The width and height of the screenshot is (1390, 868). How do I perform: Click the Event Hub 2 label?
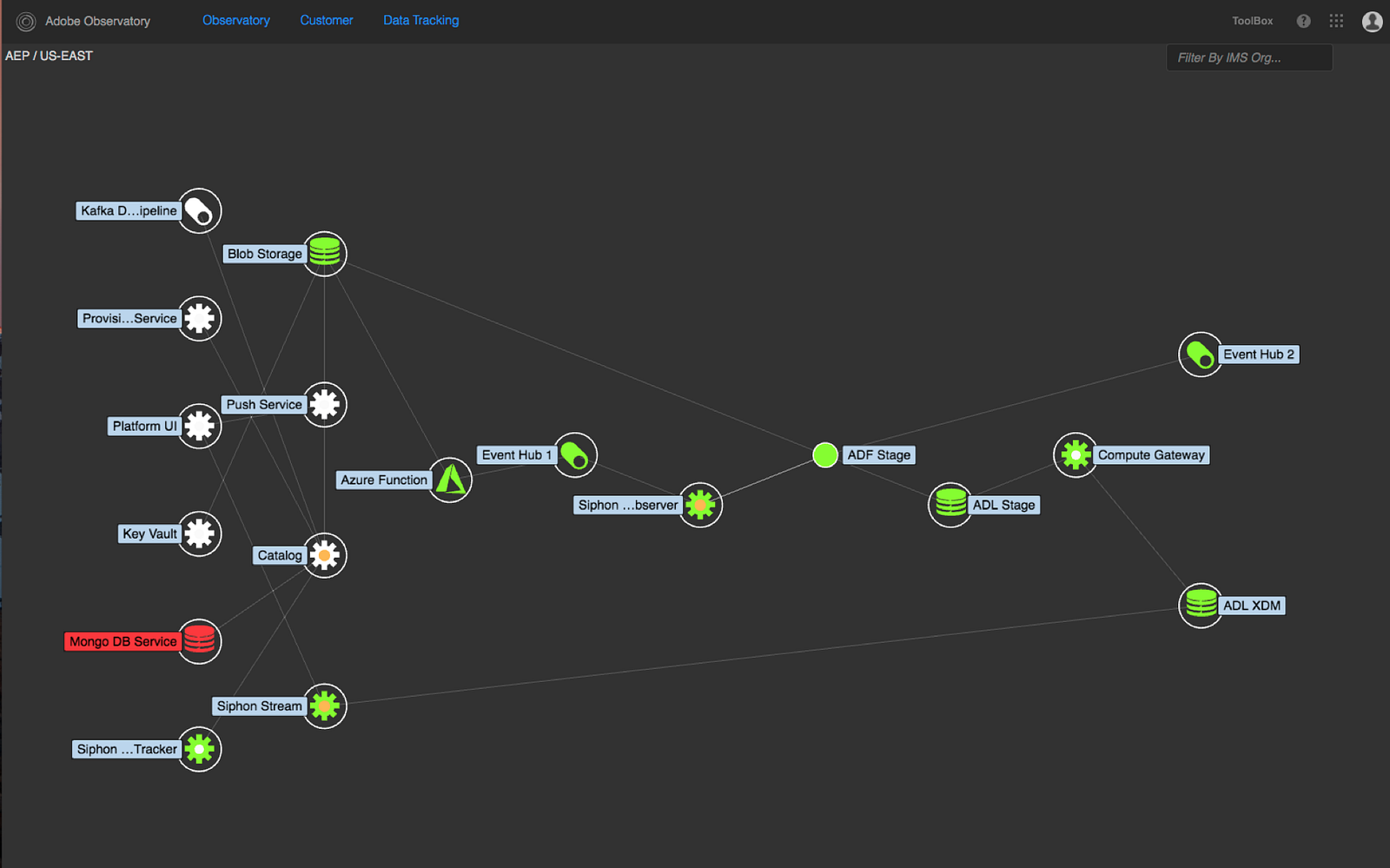coord(1259,354)
